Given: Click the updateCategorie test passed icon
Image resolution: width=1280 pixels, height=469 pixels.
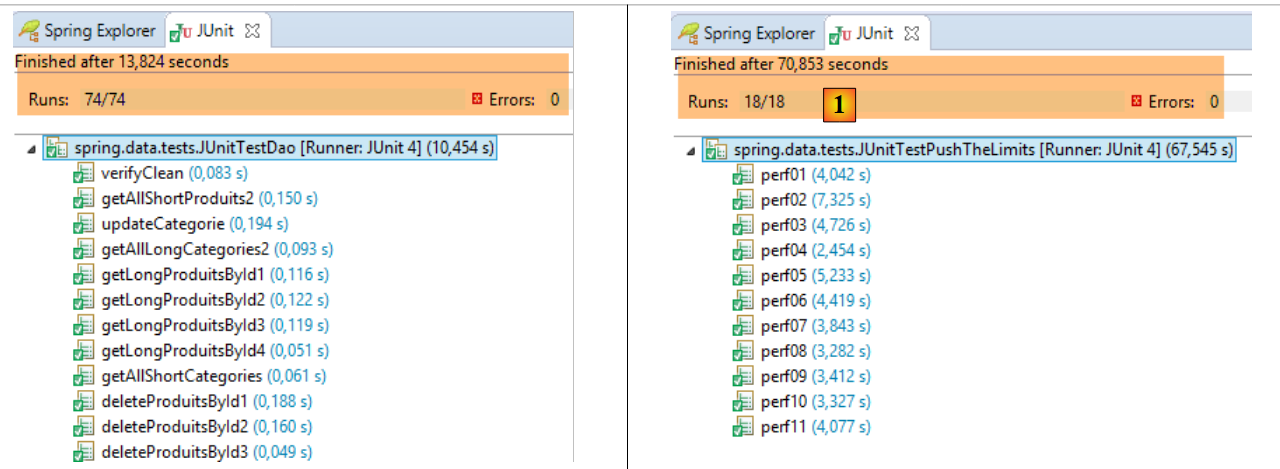Looking at the screenshot, I should pyautogui.click(x=83, y=224).
